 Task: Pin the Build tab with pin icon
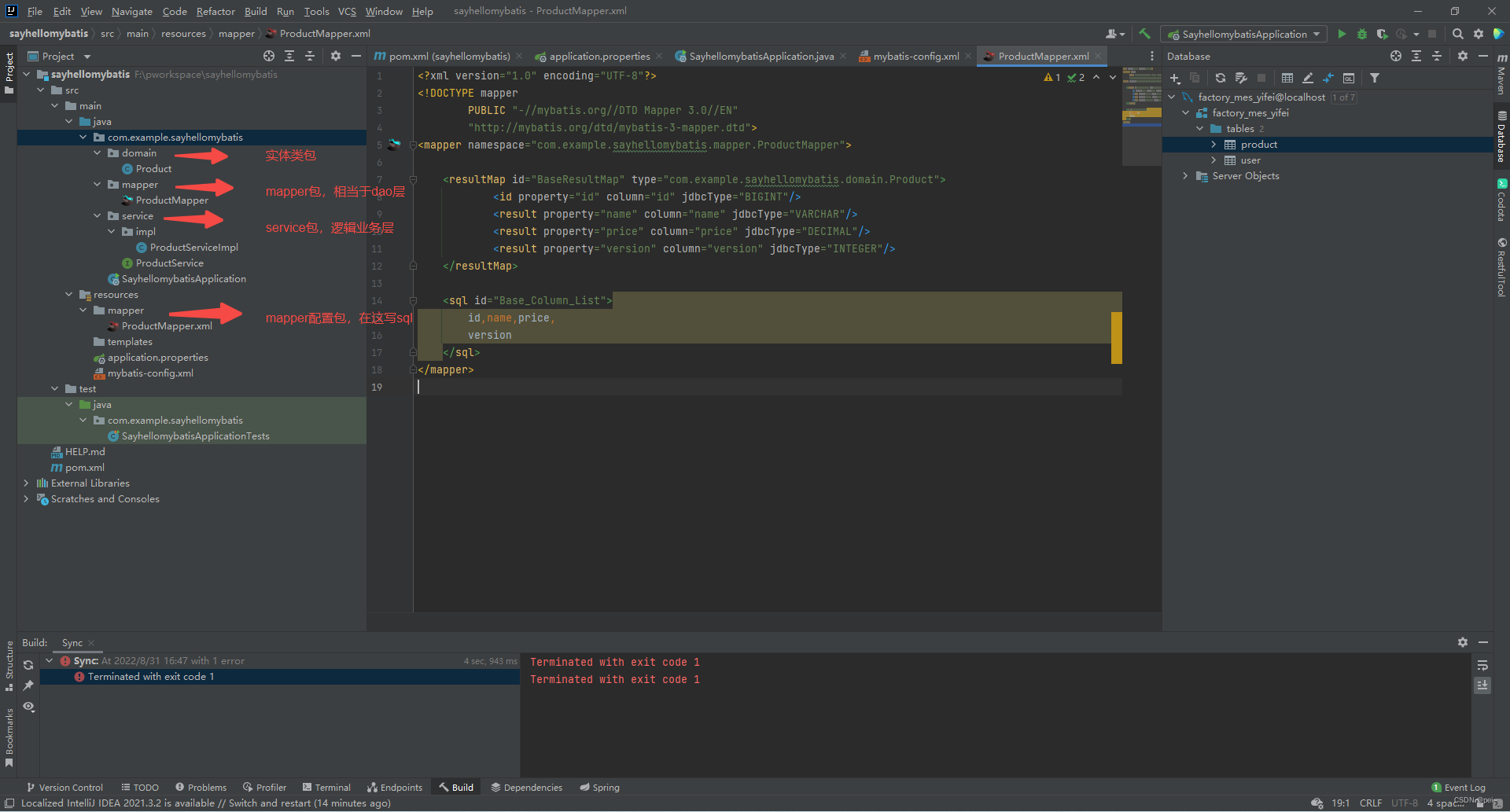click(x=28, y=685)
